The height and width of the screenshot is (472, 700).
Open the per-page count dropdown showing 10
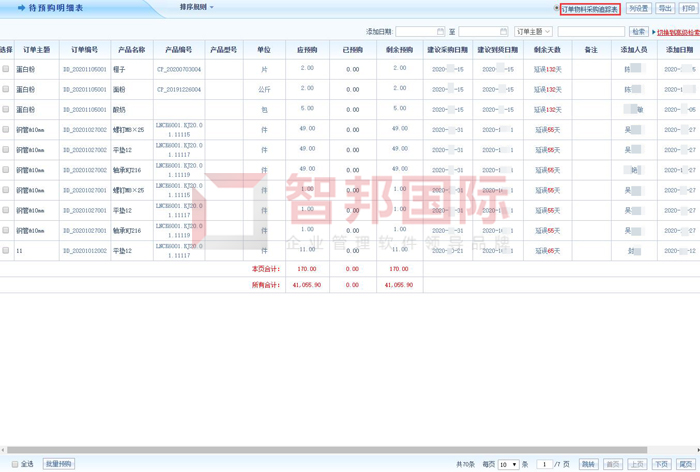(x=509, y=464)
